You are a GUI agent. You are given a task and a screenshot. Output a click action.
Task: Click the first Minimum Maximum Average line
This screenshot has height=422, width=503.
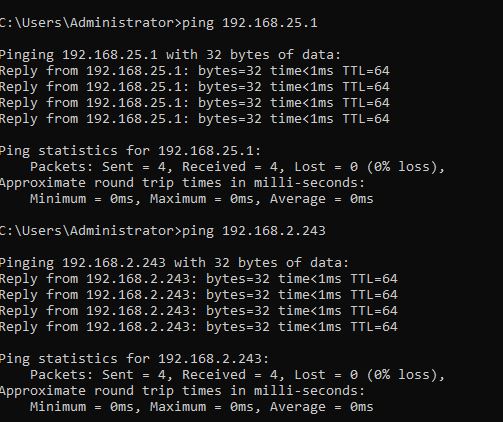[202, 199]
